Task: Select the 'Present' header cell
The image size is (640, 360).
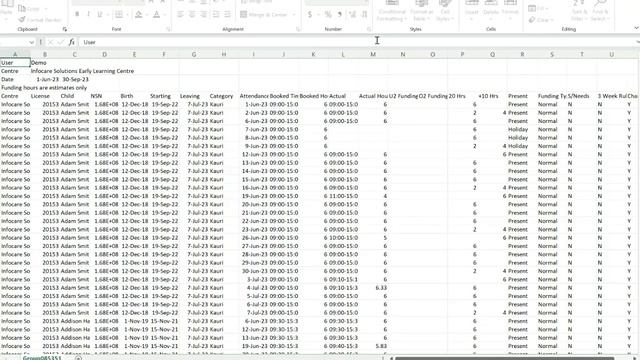Action: point(522,96)
